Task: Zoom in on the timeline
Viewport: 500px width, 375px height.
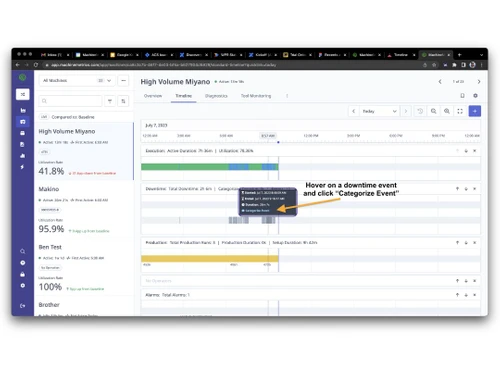Action: pos(447,111)
